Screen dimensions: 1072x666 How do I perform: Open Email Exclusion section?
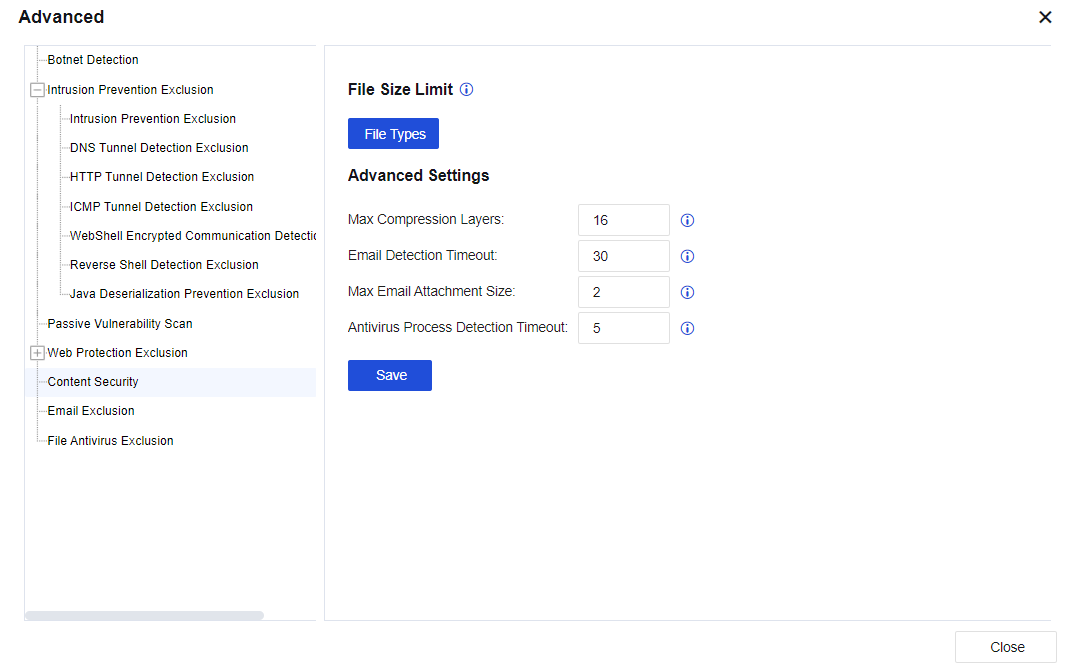(x=91, y=411)
